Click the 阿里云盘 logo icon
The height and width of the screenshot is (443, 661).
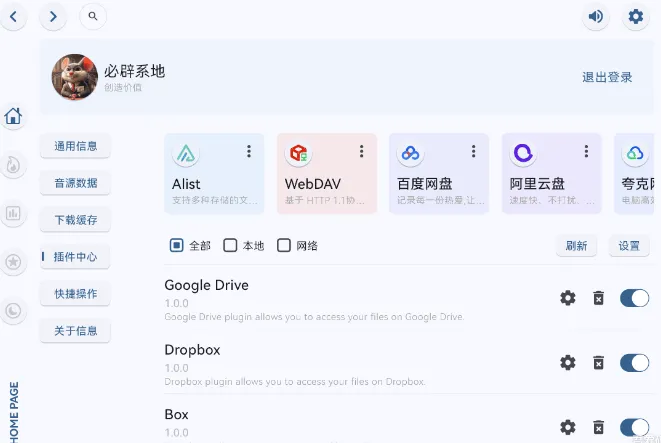[523, 153]
